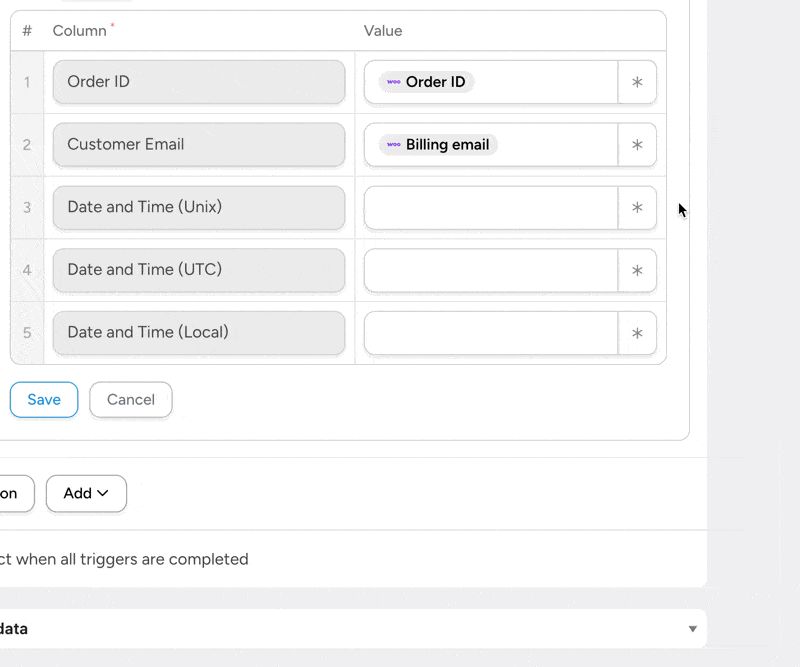
Task: Click the Date and Time (Unix) column field
Action: (x=199, y=208)
